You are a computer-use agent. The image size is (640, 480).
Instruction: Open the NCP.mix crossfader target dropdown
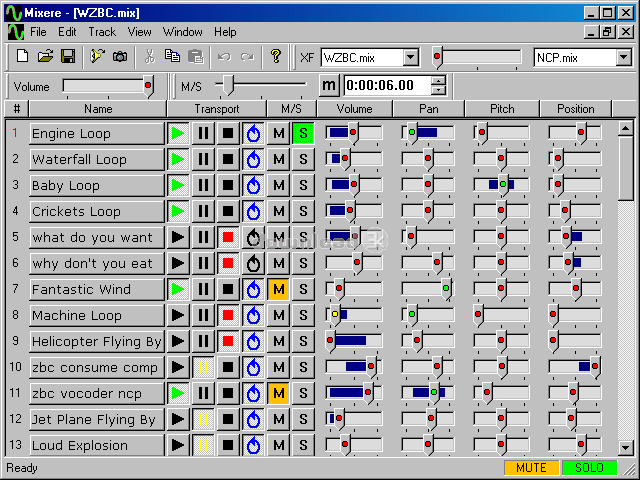coord(624,58)
